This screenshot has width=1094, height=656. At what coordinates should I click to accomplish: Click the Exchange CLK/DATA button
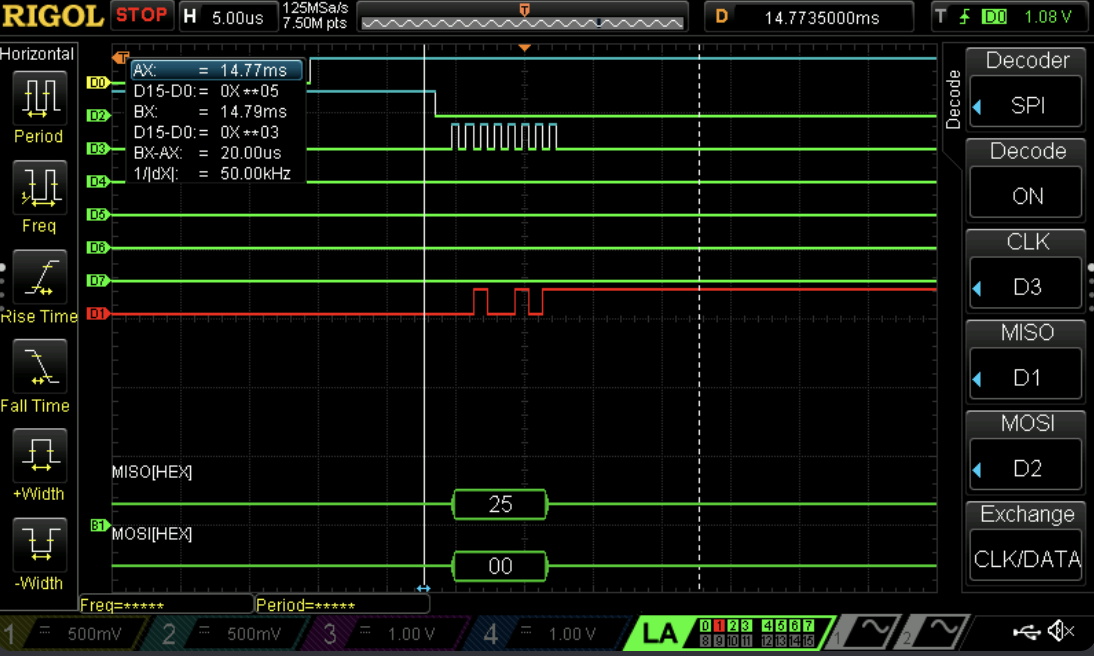click(1027, 543)
